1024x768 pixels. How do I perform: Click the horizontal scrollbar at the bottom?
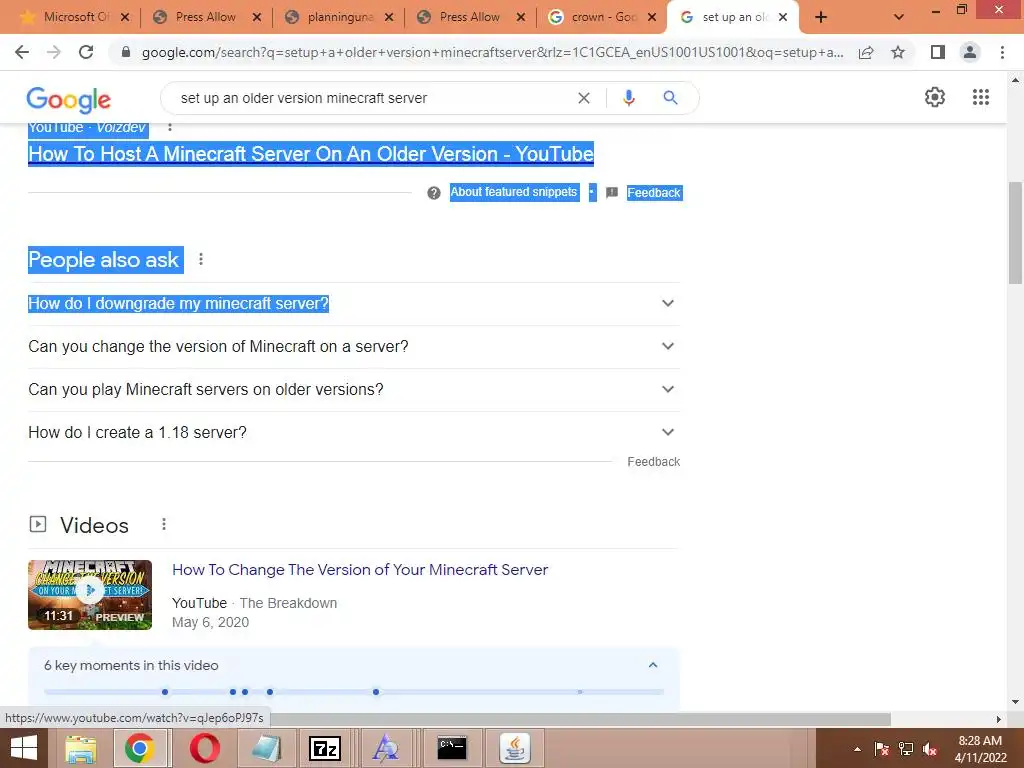tap(581, 719)
